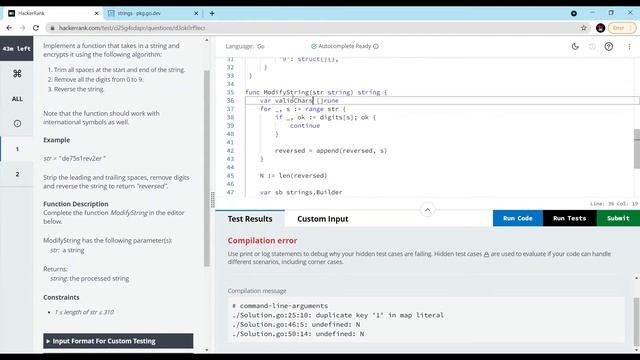Click line number 42 in gutter

point(230,151)
